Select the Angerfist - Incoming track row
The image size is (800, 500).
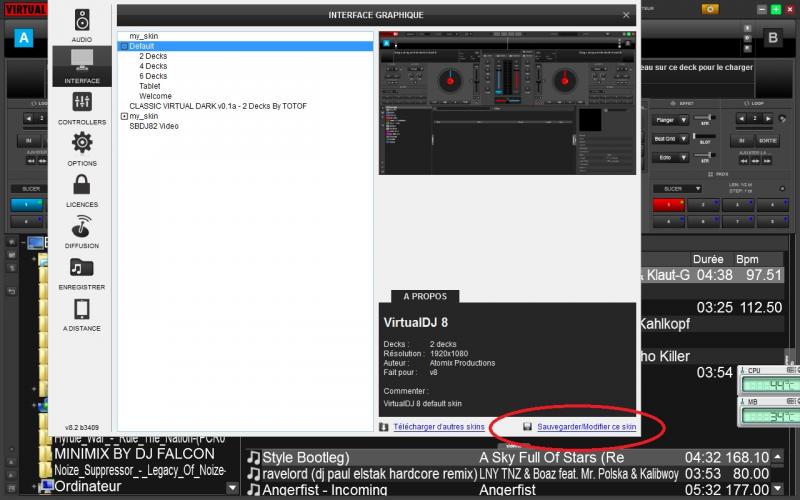point(514,490)
